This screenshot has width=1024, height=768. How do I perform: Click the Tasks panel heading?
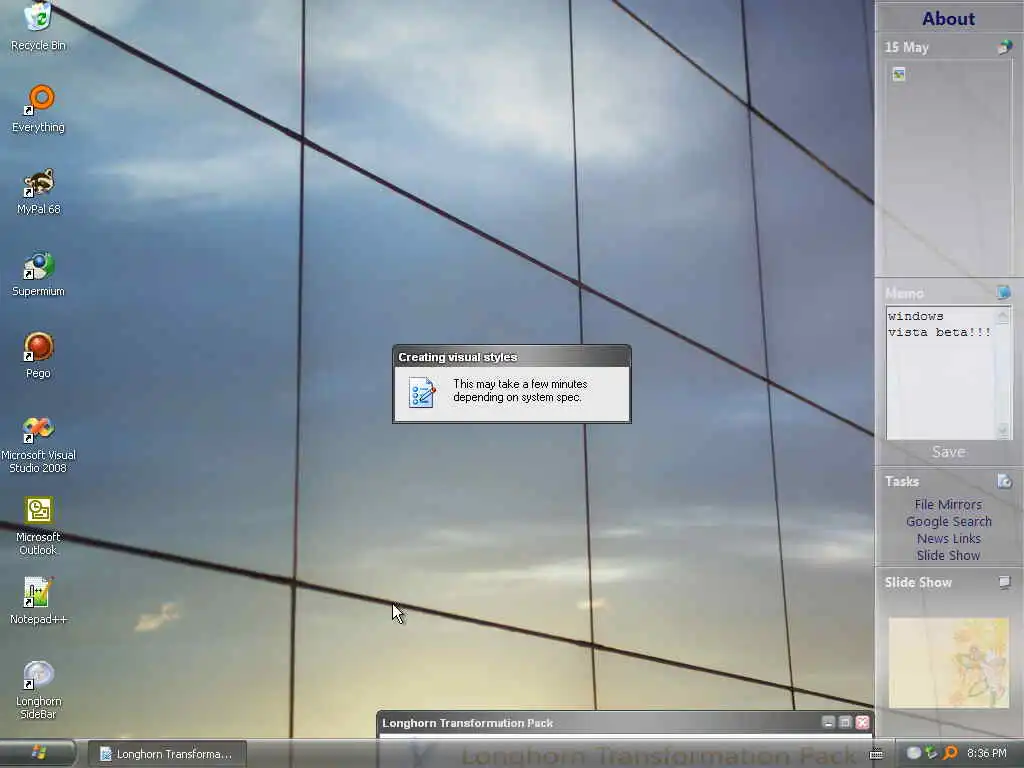tap(902, 481)
